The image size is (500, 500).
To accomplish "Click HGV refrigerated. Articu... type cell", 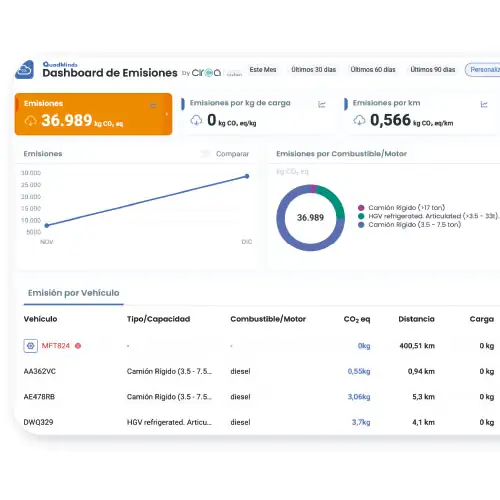I will pyautogui.click(x=169, y=422).
